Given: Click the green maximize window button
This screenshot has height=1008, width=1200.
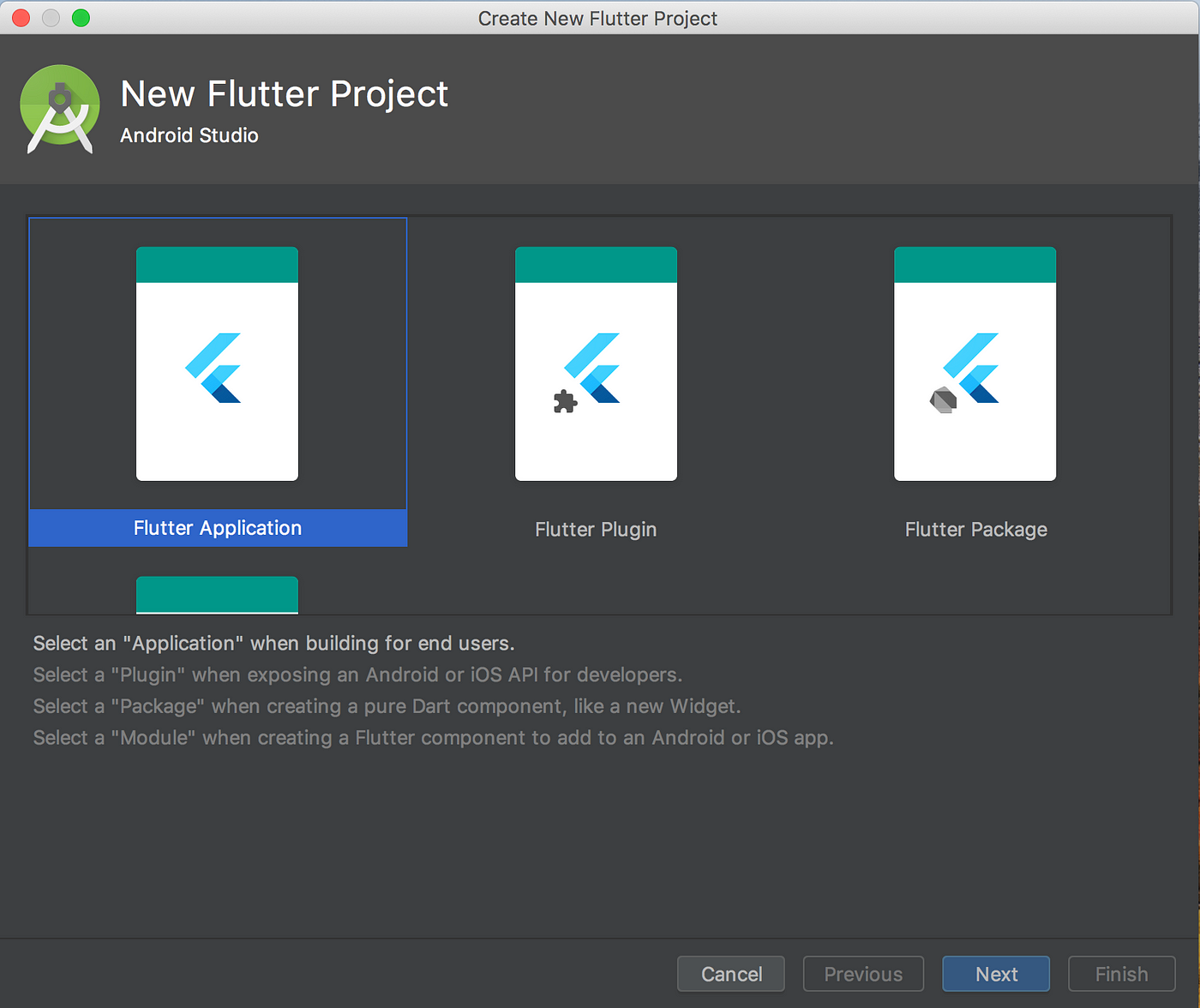Looking at the screenshot, I should coord(81,18).
